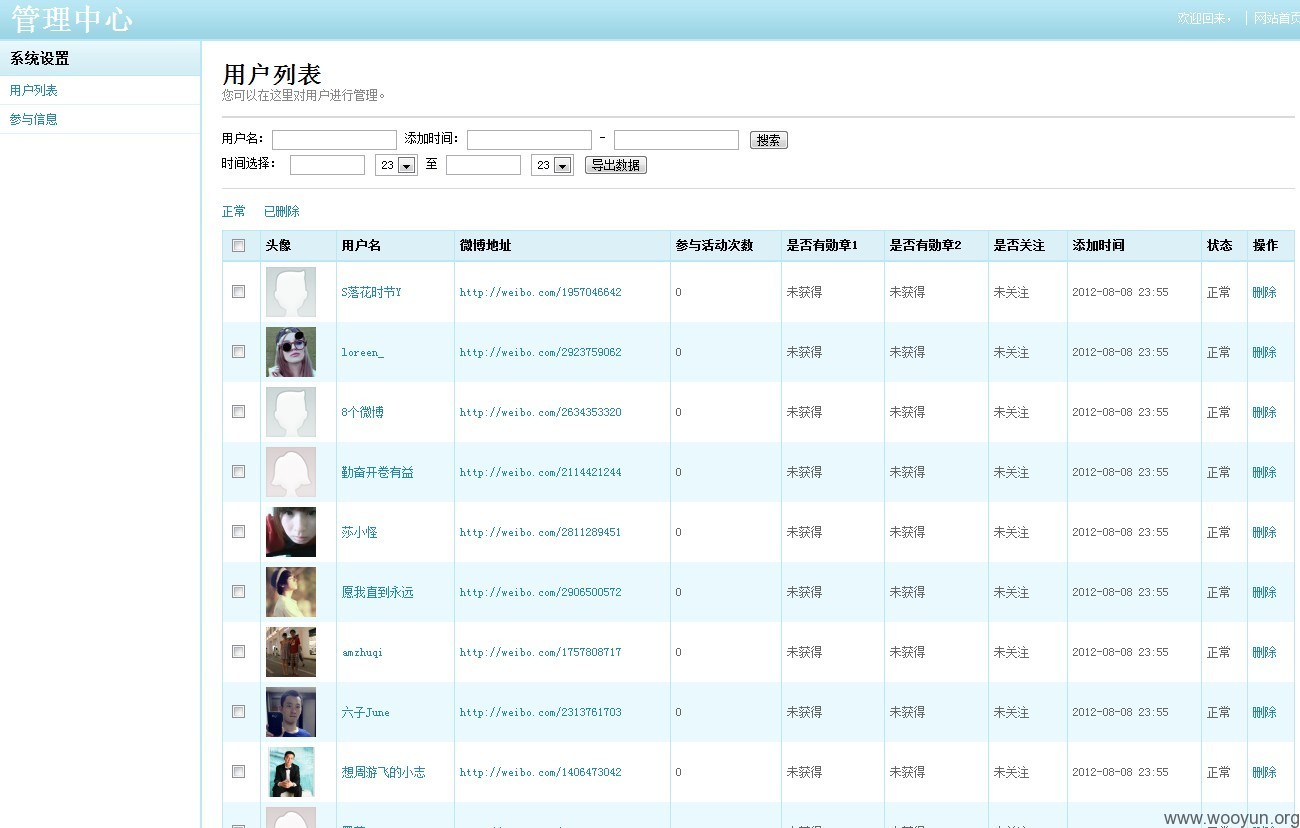Screen dimensions: 1300x828
Task: Open the avatar of 六子June
Action: [x=291, y=712]
